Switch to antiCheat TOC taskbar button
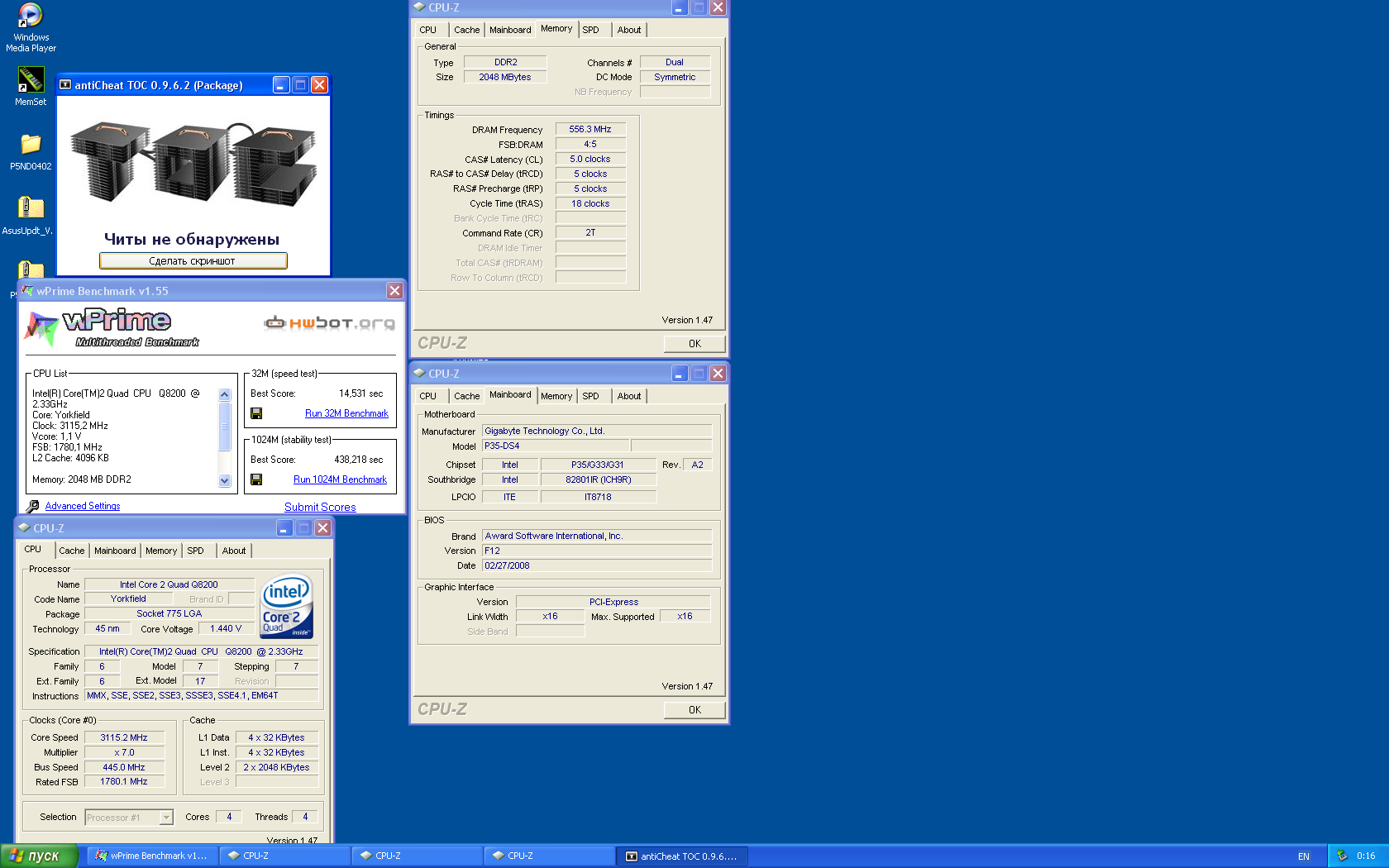 (682, 856)
